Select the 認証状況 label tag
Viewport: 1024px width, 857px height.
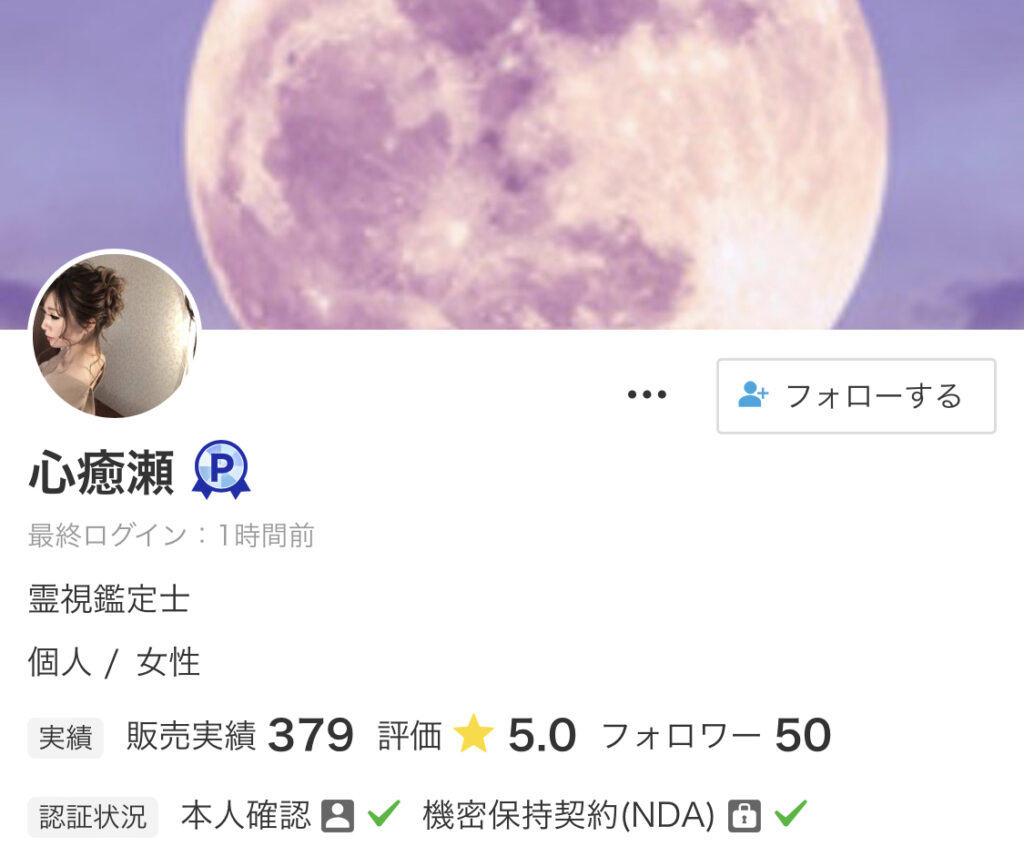click(x=93, y=817)
